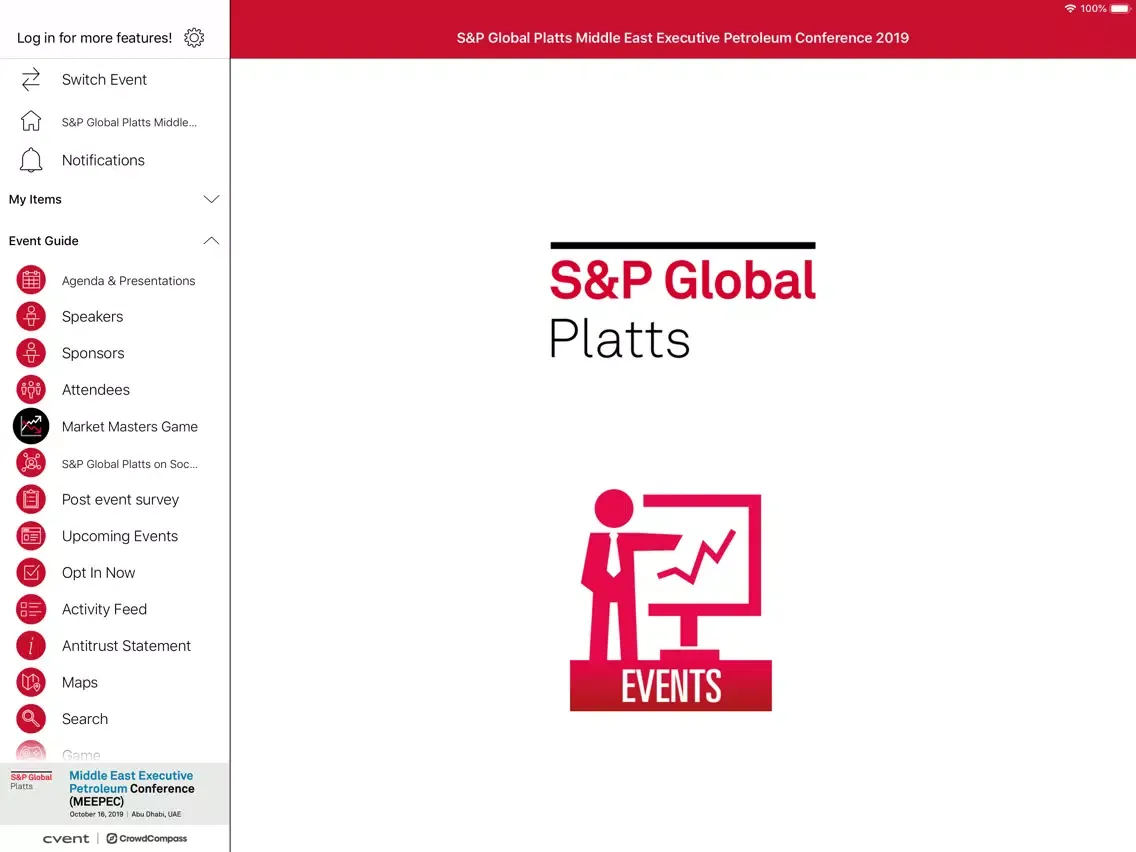Click the Maps icon

(31, 683)
